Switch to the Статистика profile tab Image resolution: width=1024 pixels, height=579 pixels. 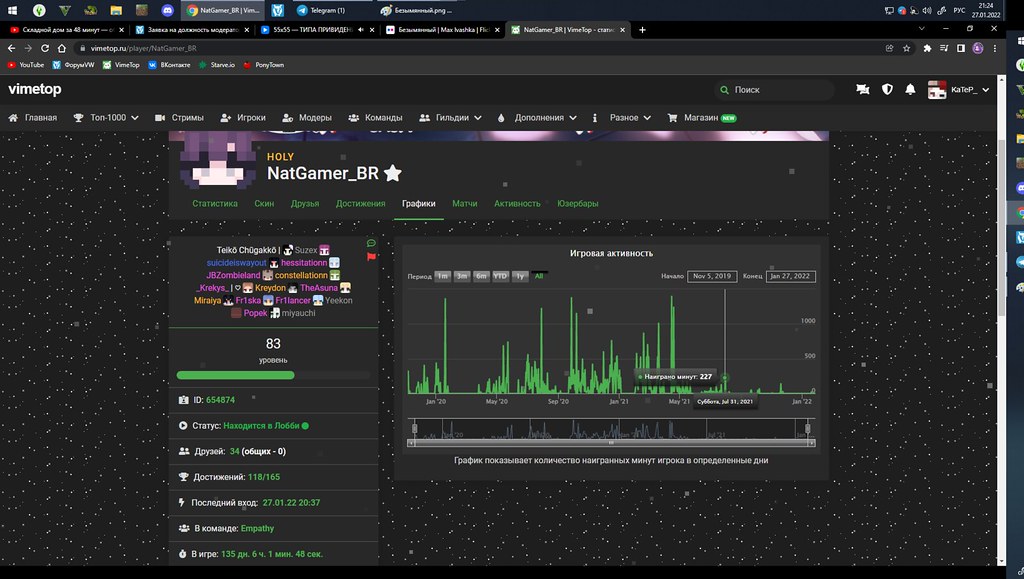pyautogui.click(x=215, y=203)
